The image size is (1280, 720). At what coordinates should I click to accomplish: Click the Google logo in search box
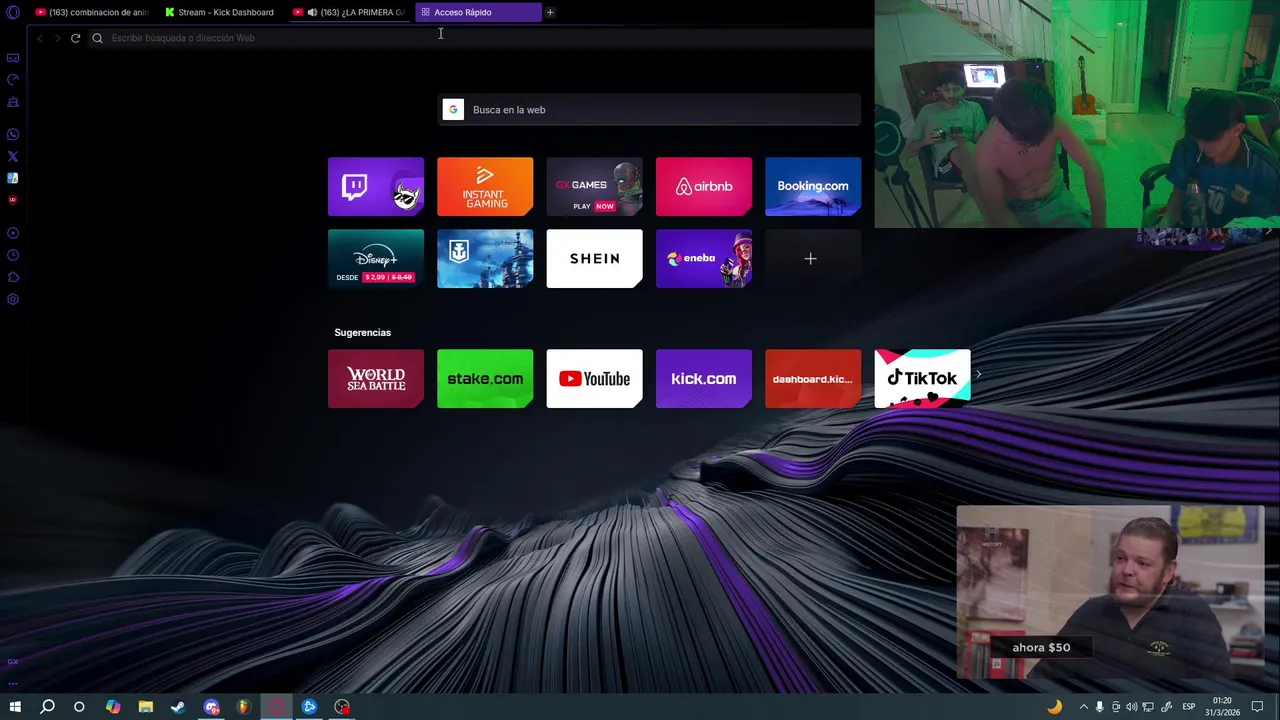tap(453, 110)
